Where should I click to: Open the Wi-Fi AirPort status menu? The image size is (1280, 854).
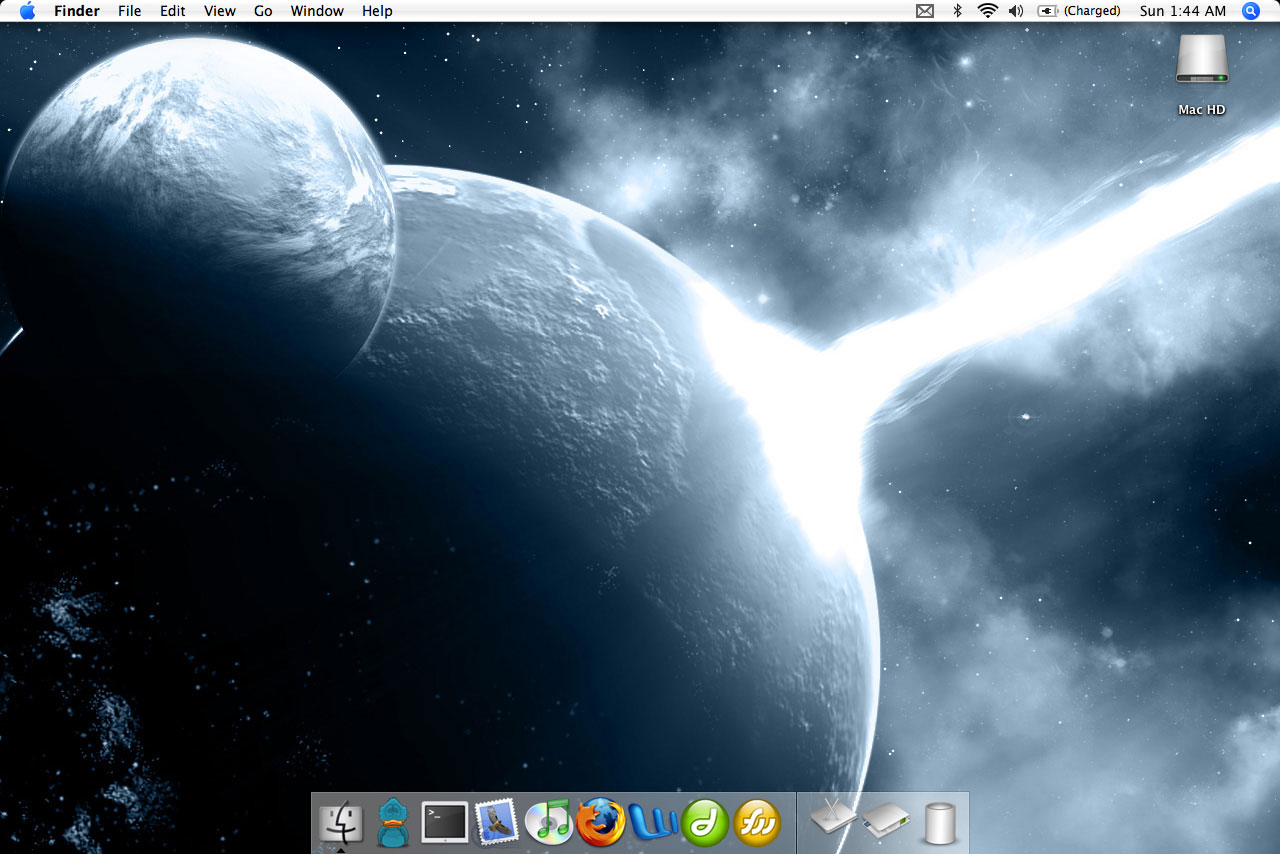pos(988,11)
